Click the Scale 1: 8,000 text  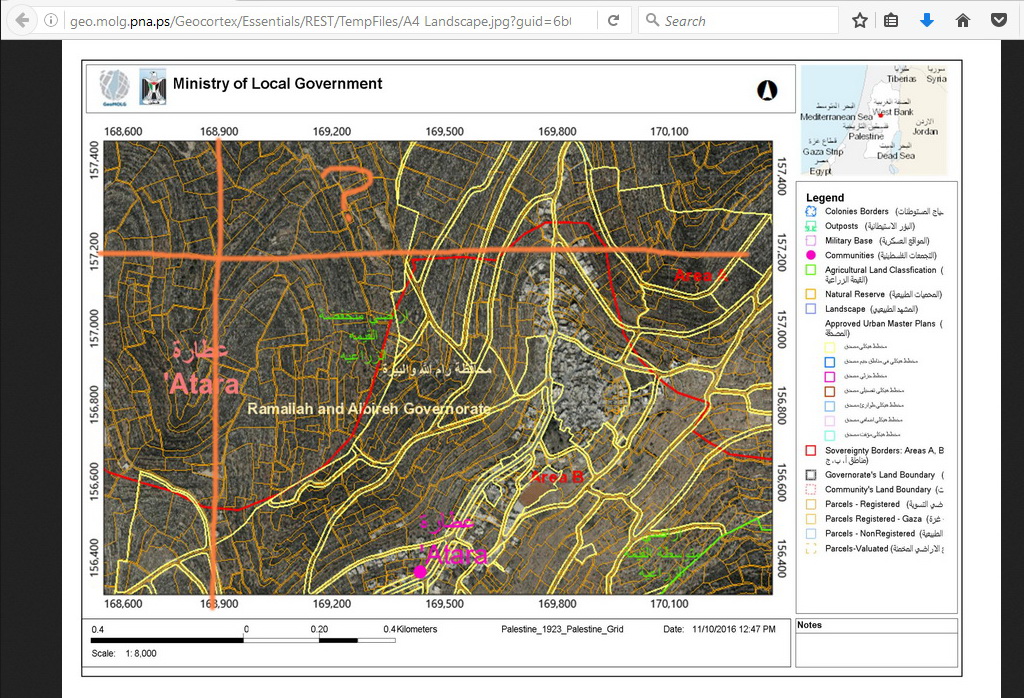point(124,653)
